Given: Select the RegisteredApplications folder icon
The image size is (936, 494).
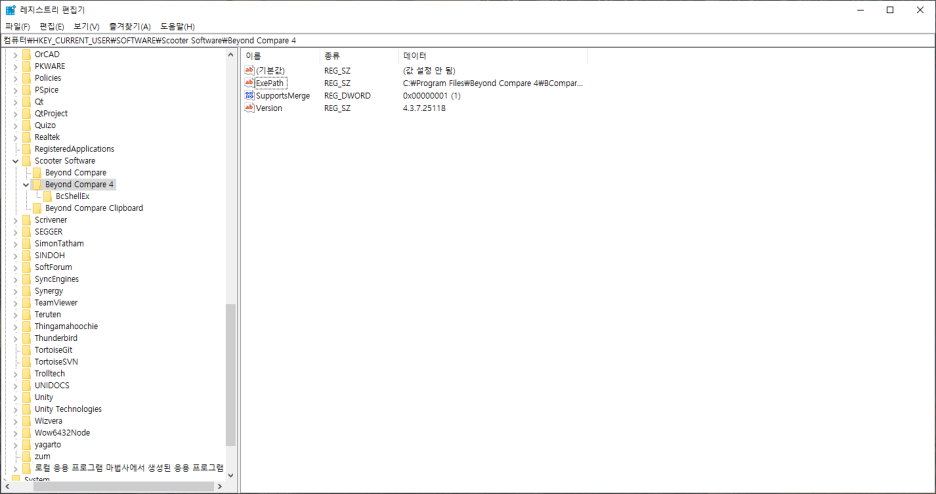Looking at the screenshot, I should point(26,149).
